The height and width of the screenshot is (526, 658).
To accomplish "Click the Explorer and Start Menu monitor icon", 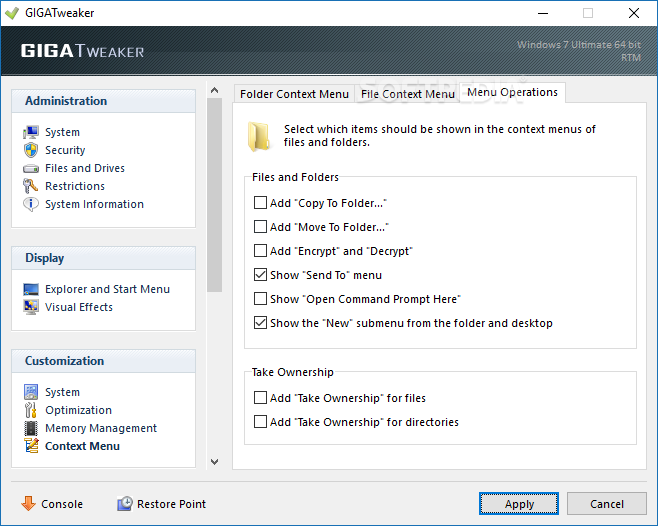I will [x=31, y=289].
